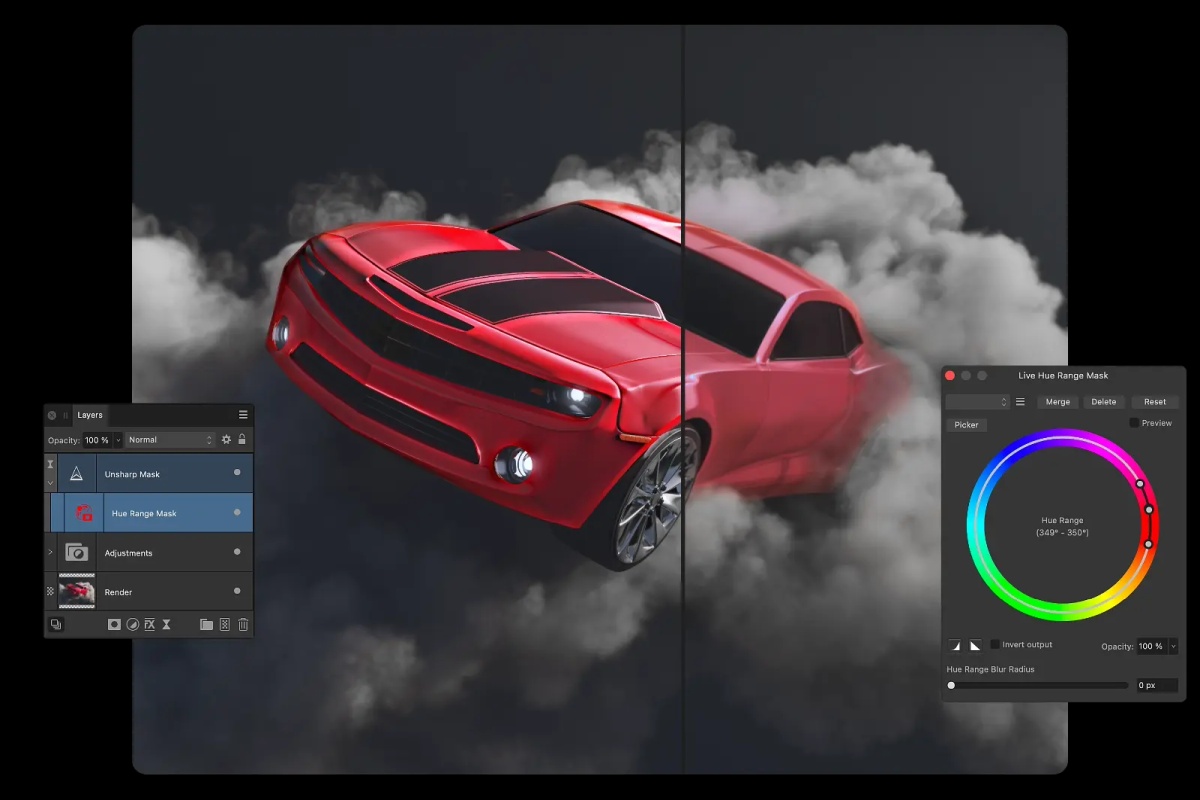Click the Picker button
This screenshot has height=800, width=1200.
[966, 425]
